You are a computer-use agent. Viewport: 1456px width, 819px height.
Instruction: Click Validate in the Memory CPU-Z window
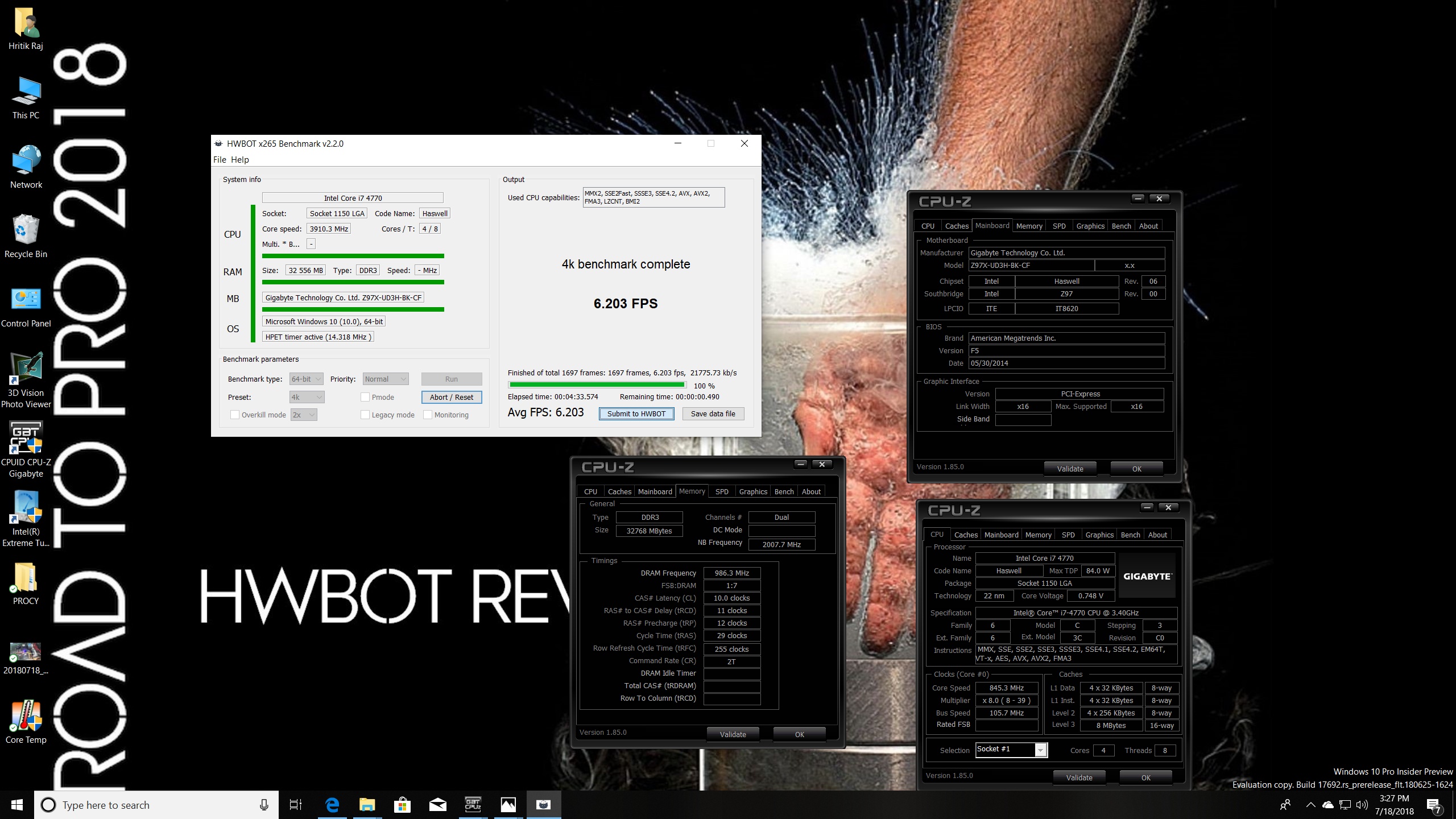(x=733, y=734)
